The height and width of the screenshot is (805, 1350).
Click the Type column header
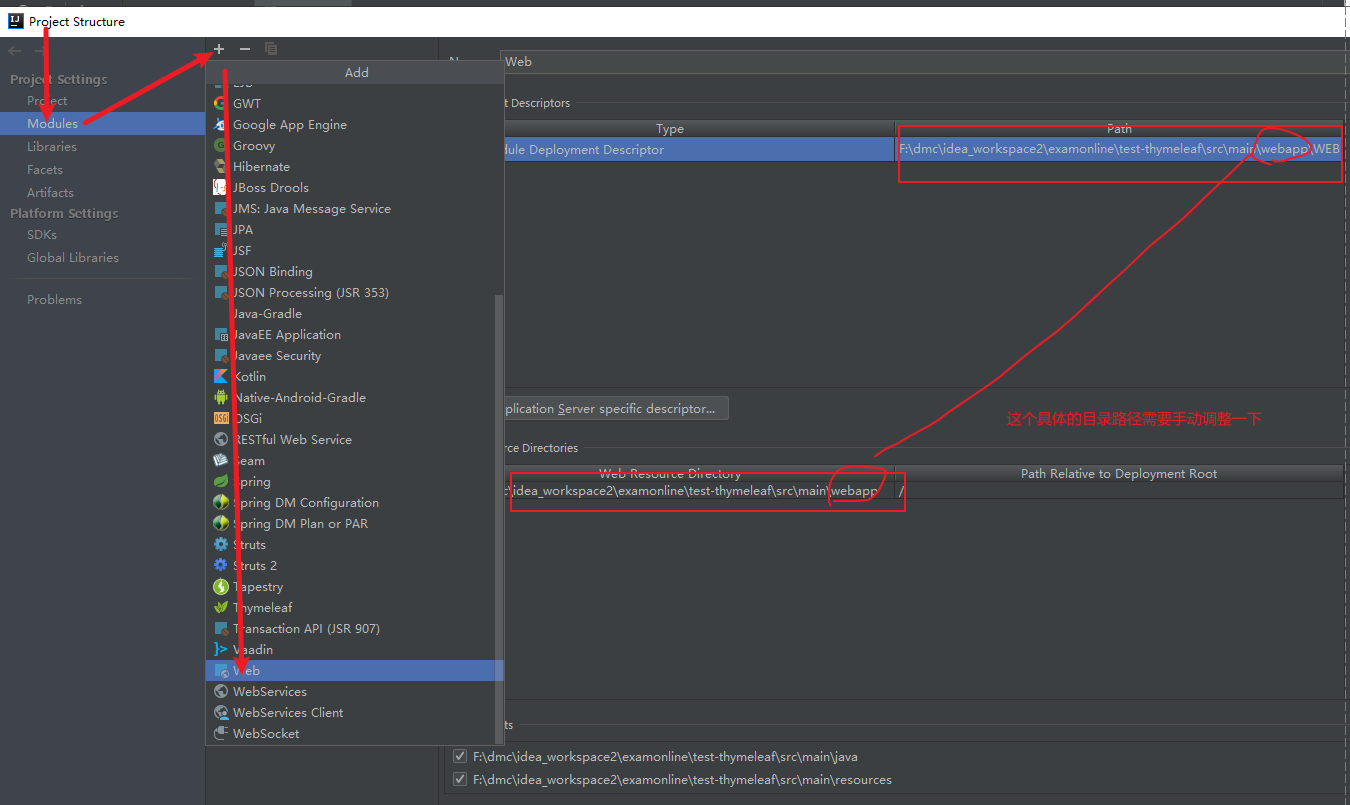point(670,128)
